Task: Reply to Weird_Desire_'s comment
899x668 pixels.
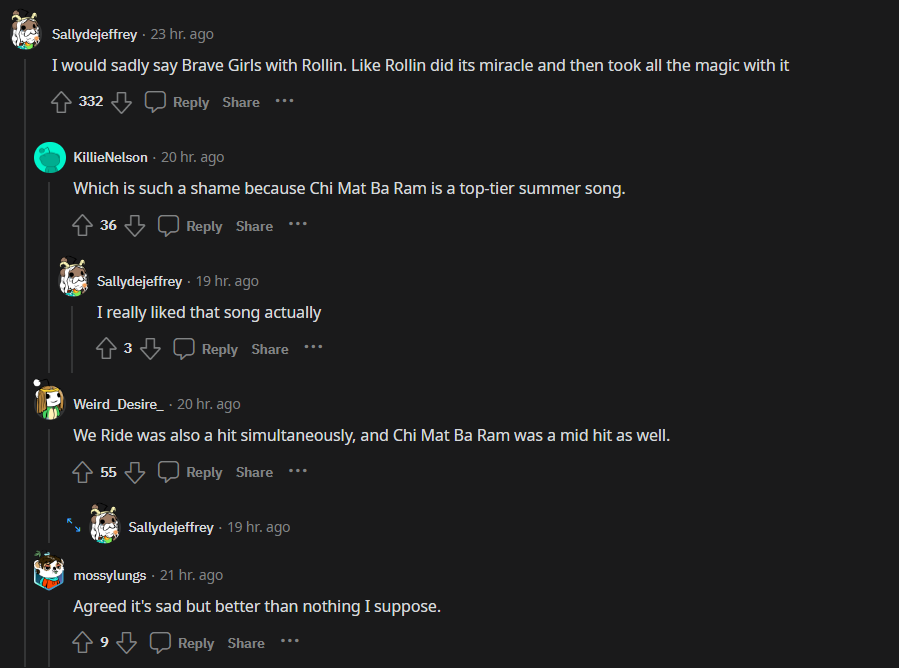Action: (191, 472)
